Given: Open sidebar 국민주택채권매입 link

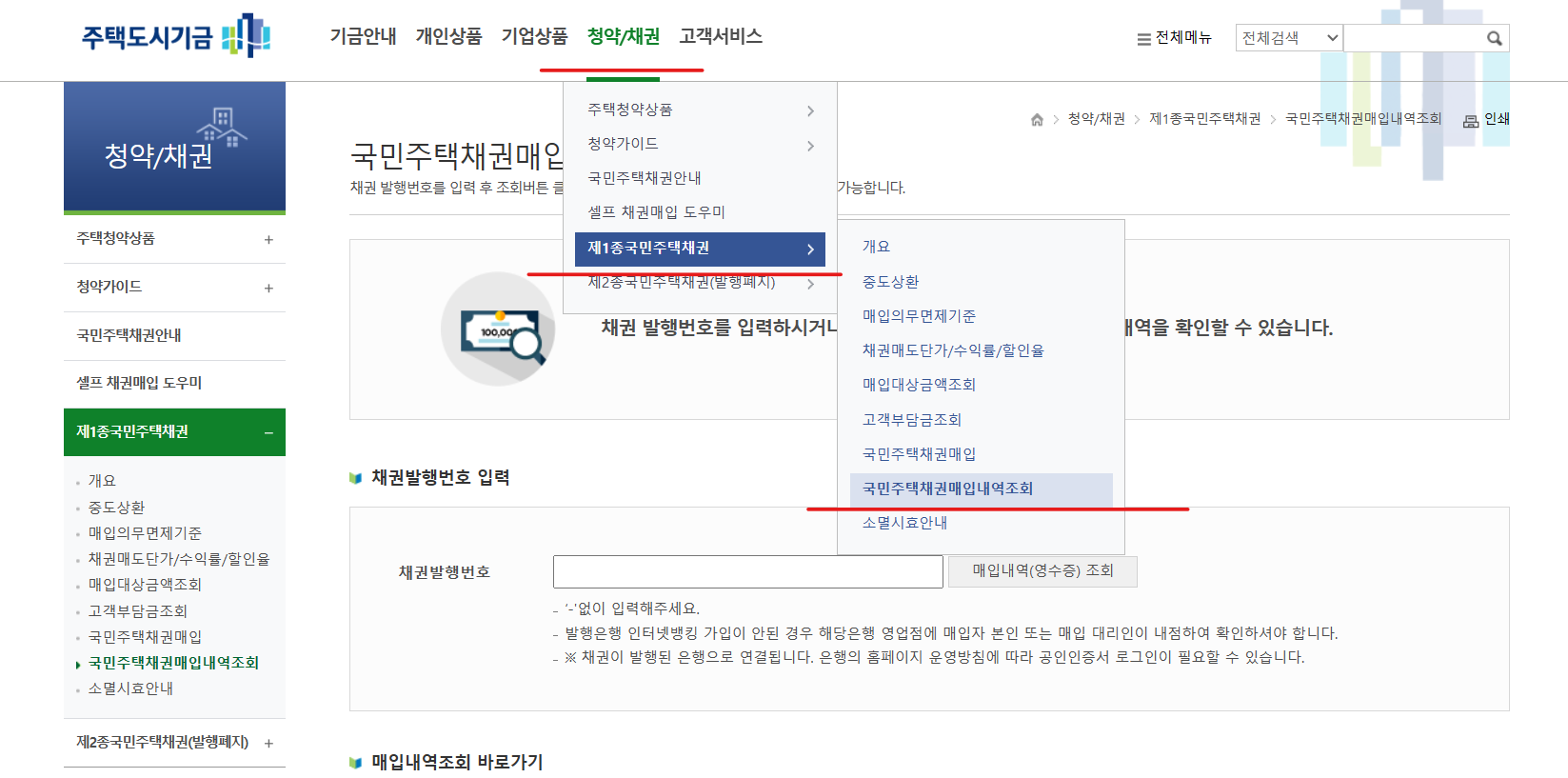Looking at the screenshot, I should 145,637.
